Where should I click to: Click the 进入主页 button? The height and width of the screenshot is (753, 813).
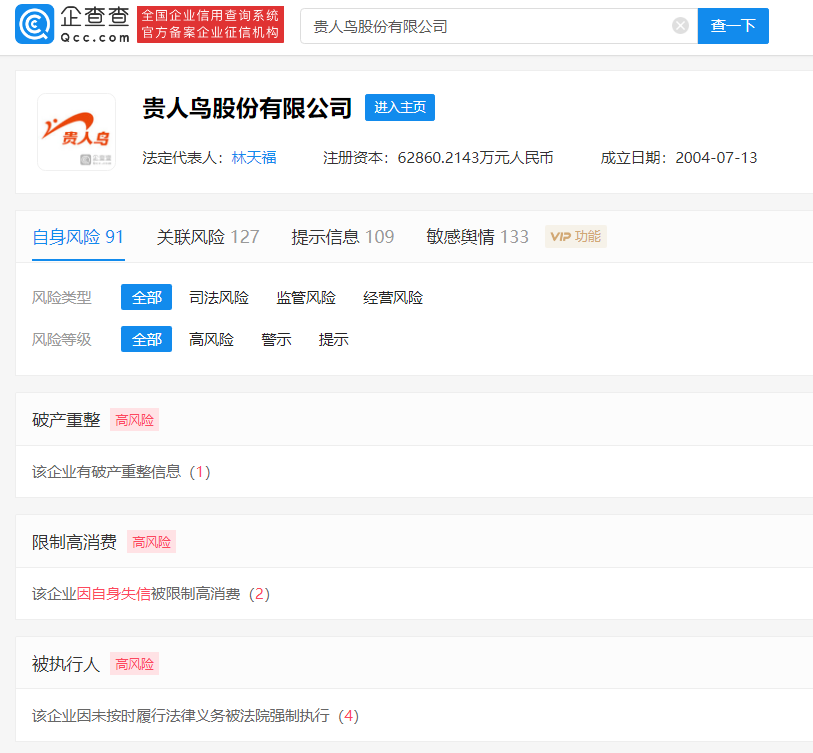pos(400,107)
